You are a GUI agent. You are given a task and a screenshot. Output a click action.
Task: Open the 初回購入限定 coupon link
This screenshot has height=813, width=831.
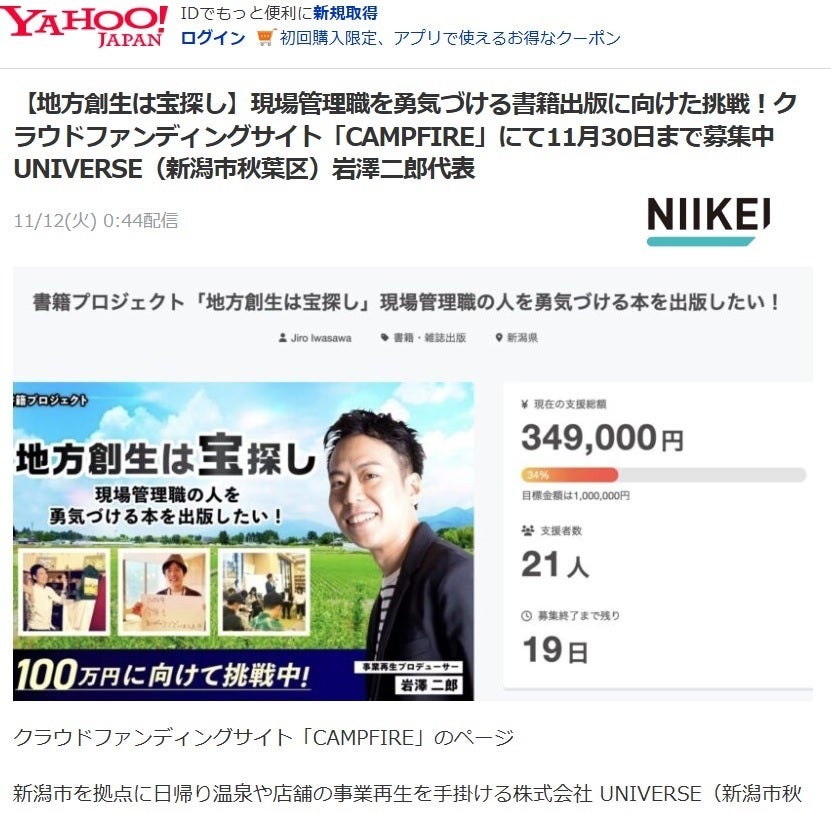(x=450, y=38)
